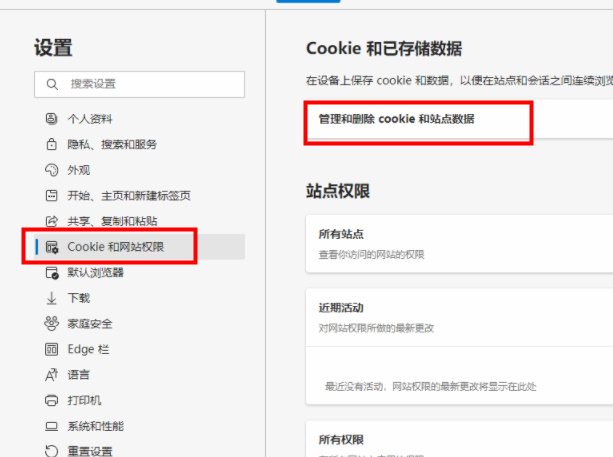Open 默认浏览器 settings
This screenshot has width=613, height=457.
[x=95, y=272]
